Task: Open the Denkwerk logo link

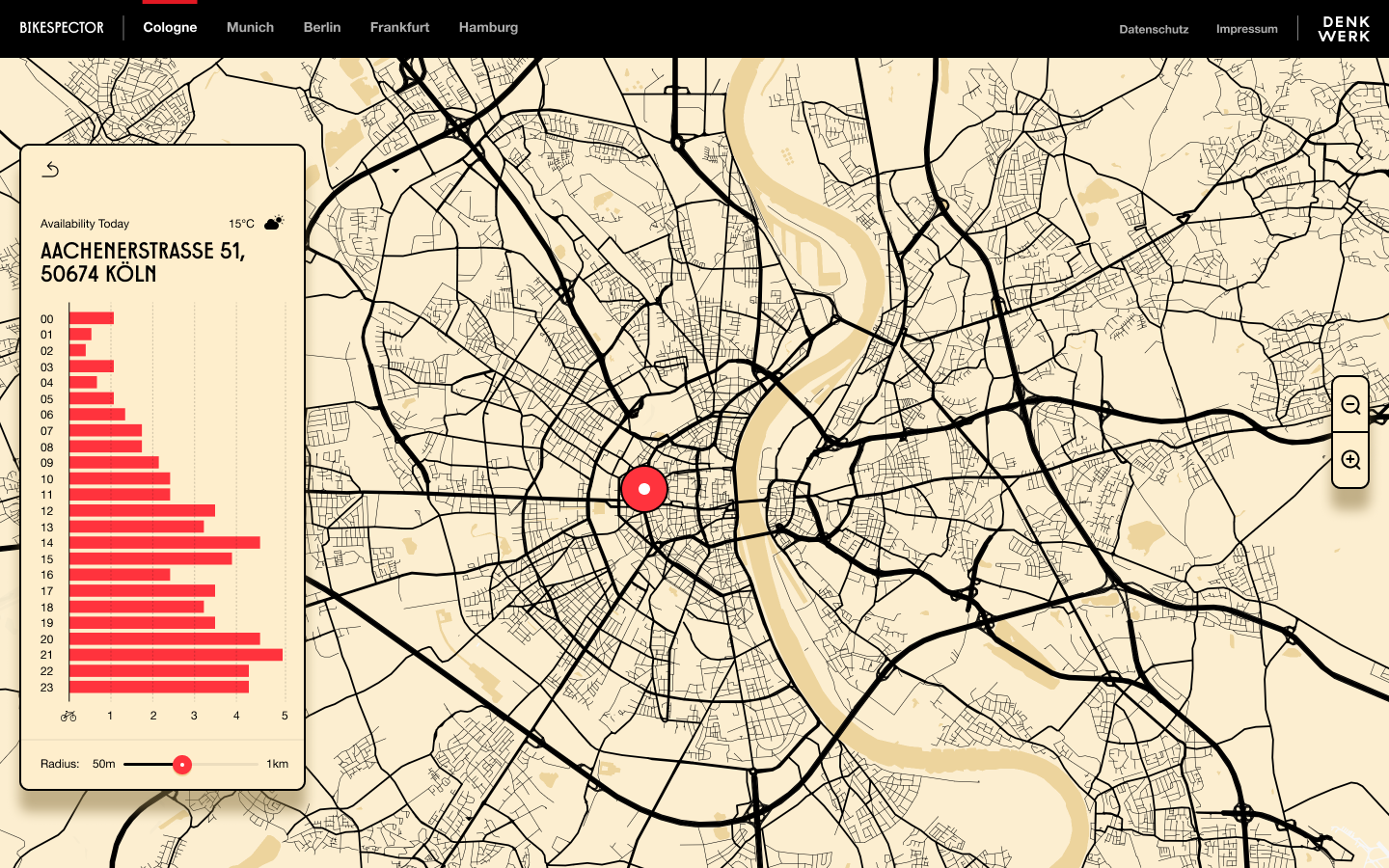Action: tap(1344, 29)
